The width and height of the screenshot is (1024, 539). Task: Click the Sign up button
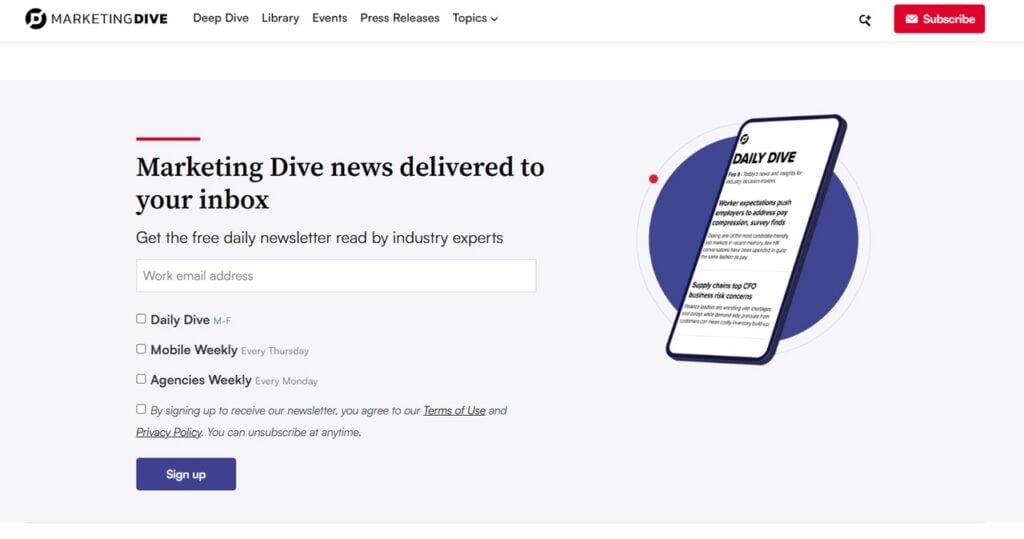pyautogui.click(x=186, y=474)
